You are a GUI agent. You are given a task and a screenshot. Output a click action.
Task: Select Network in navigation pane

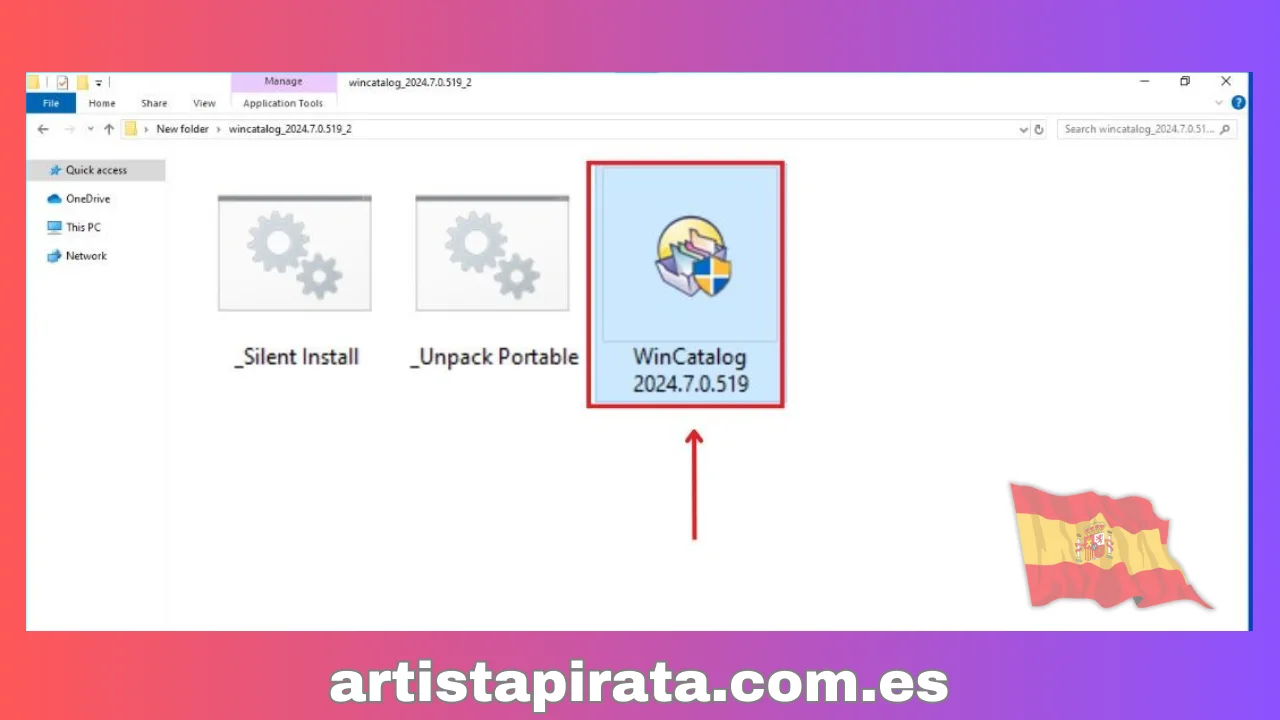[86, 256]
